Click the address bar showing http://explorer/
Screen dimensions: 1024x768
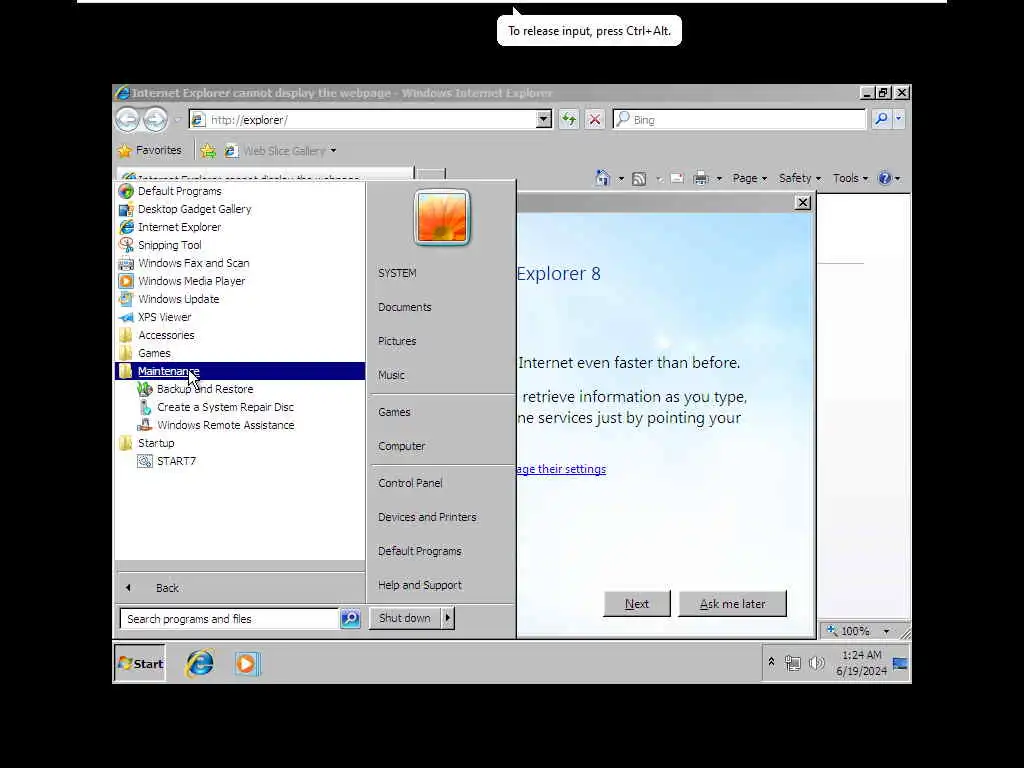[363, 120]
